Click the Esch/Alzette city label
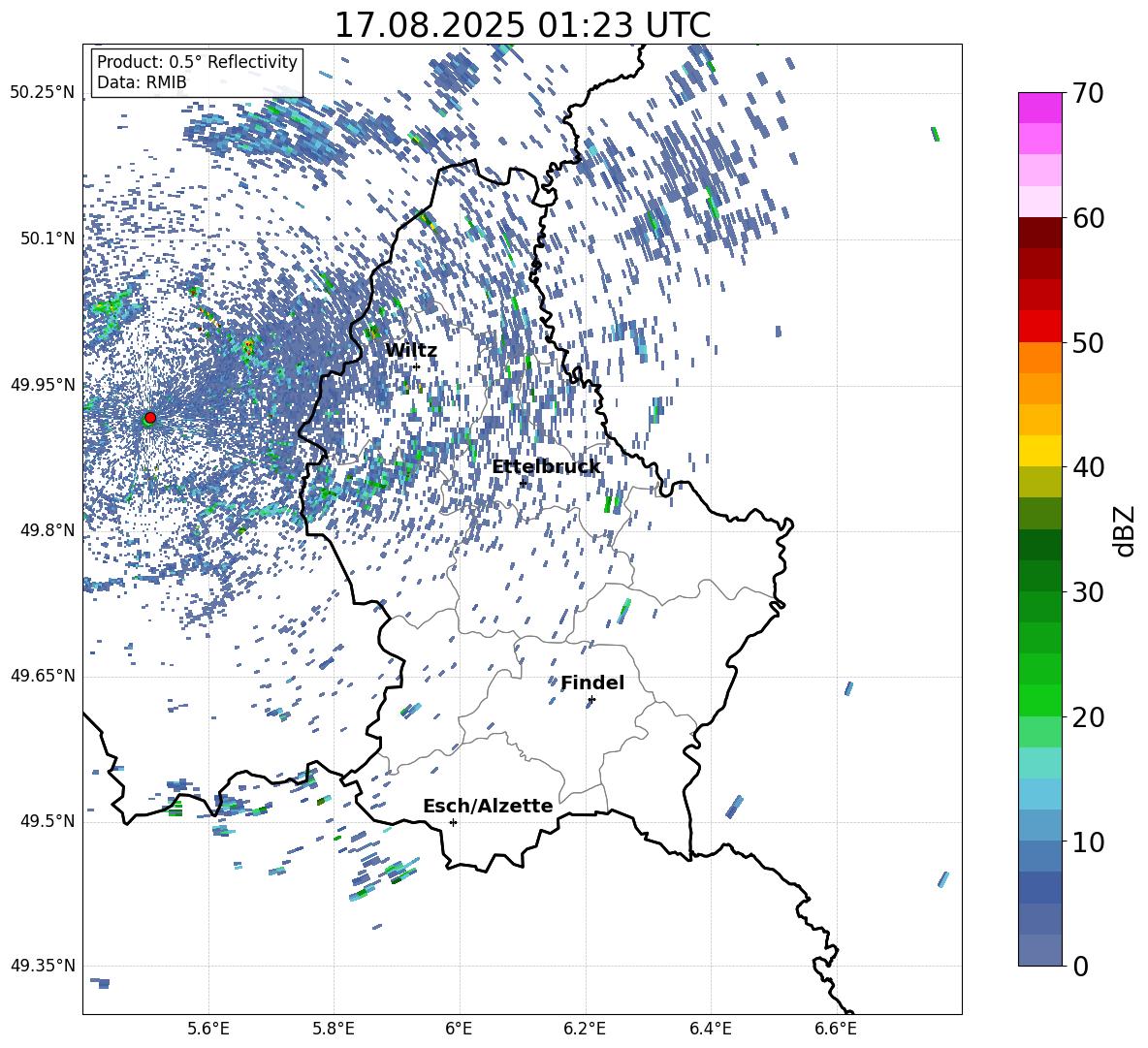The height and width of the screenshot is (1048, 1148). click(489, 806)
